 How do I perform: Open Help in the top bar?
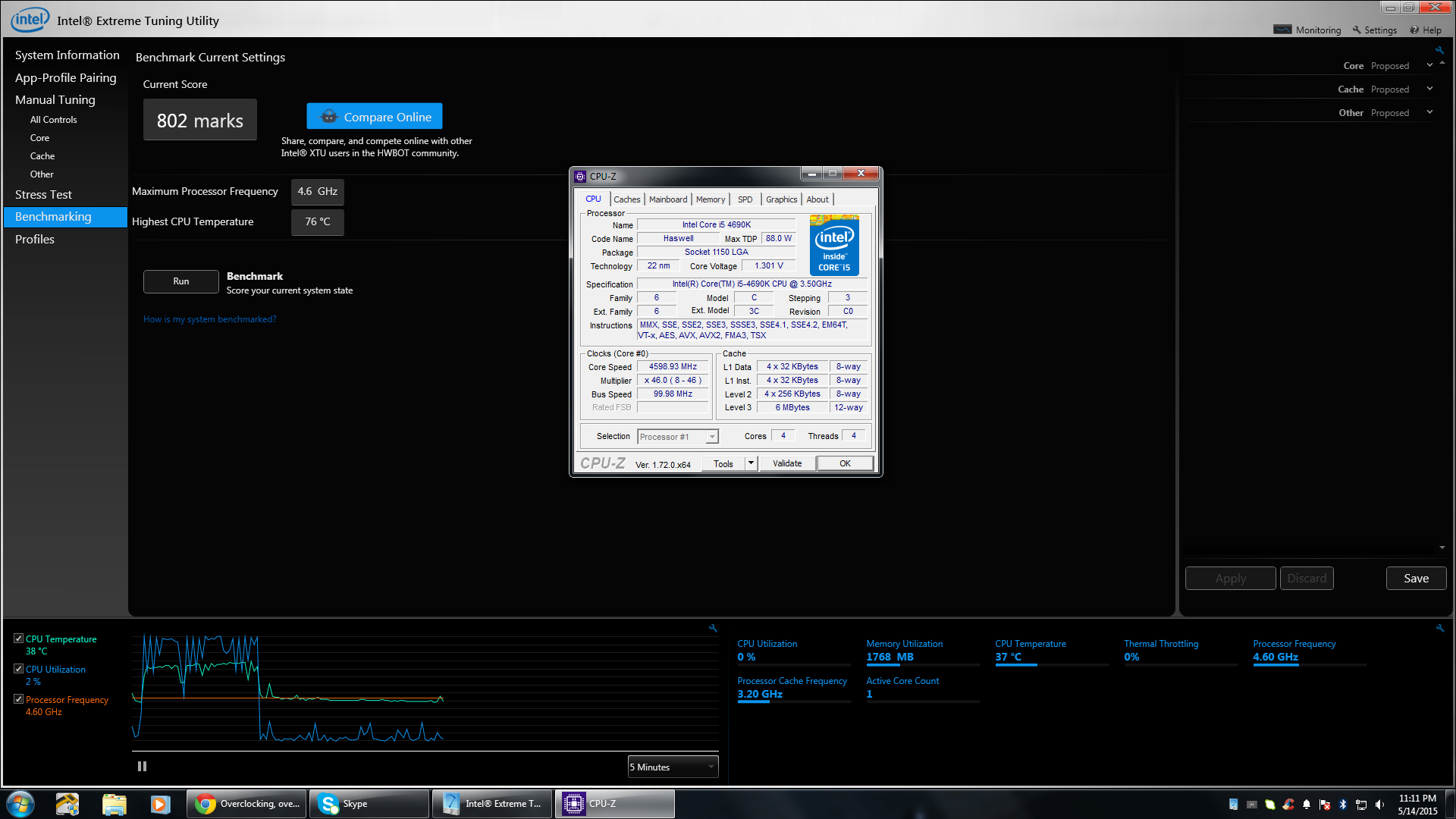click(x=1426, y=30)
